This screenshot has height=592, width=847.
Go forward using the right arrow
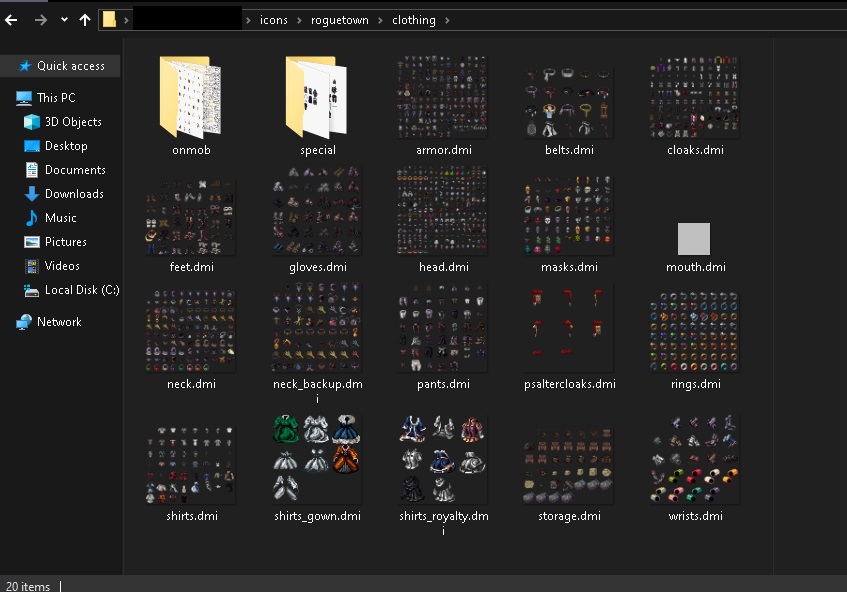coord(41,21)
